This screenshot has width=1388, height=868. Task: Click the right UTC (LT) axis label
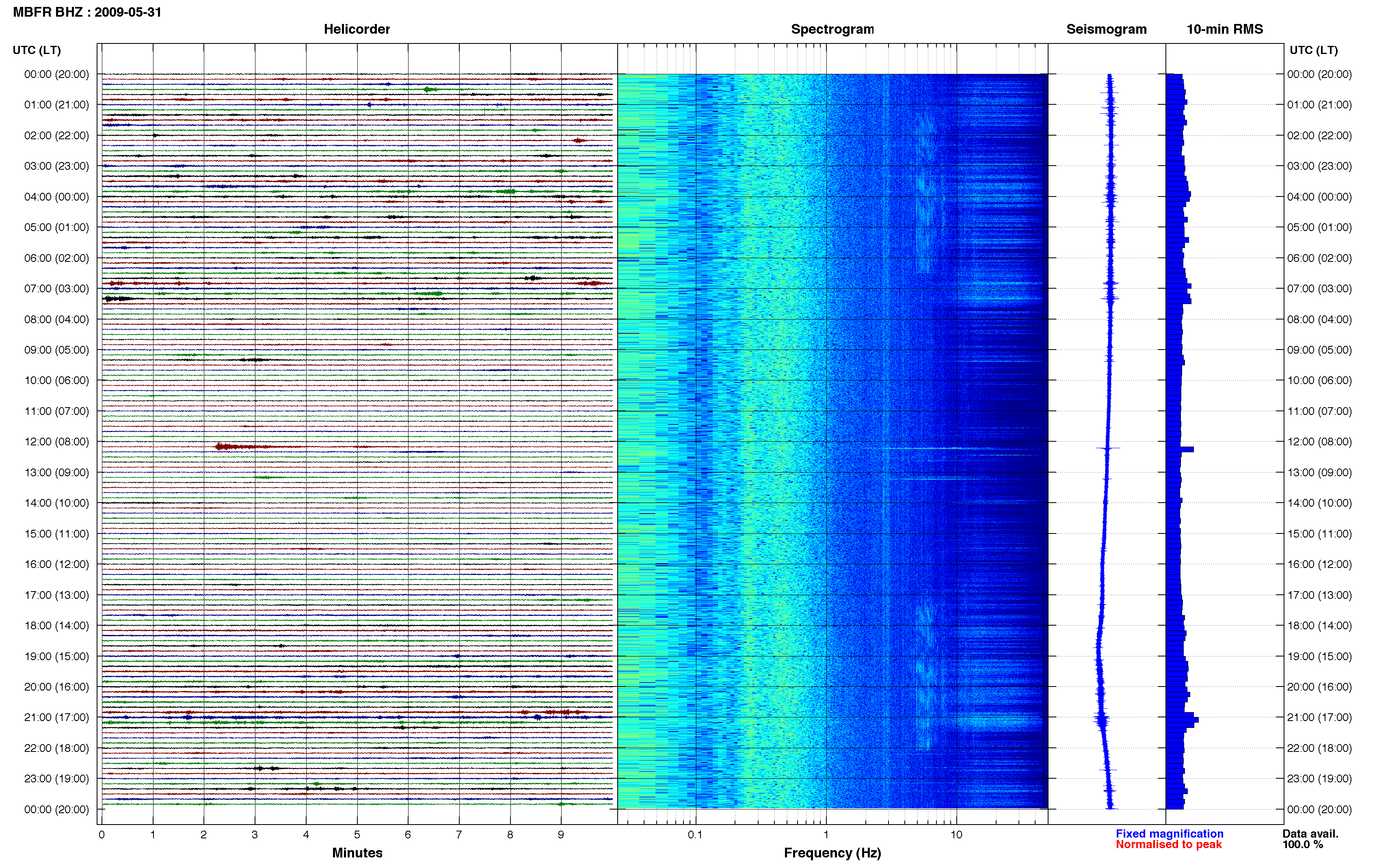click(1313, 50)
